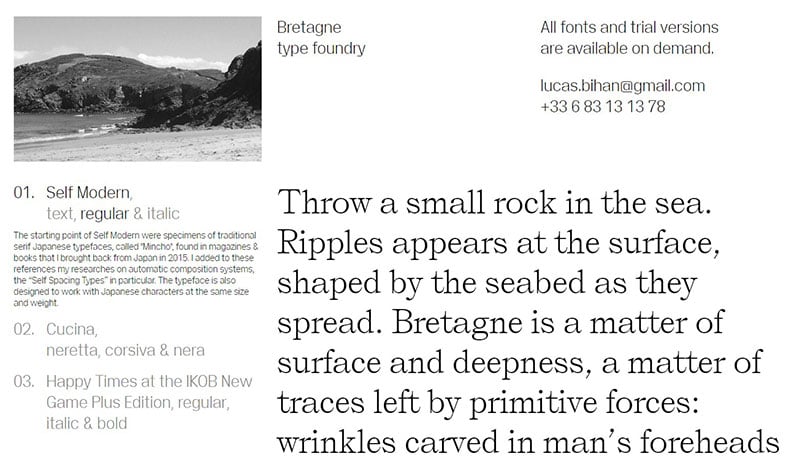Choose the Self Modern 'regular' style
800x459 pixels.
(105, 214)
